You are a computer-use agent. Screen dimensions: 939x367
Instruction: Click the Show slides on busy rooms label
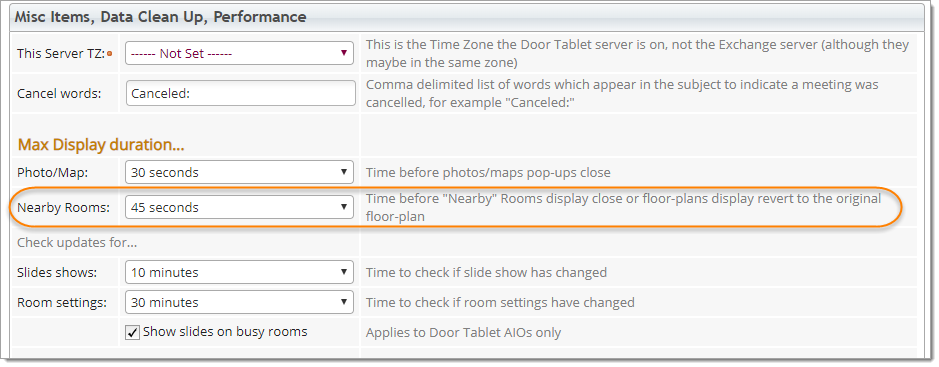(x=225, y=332)
